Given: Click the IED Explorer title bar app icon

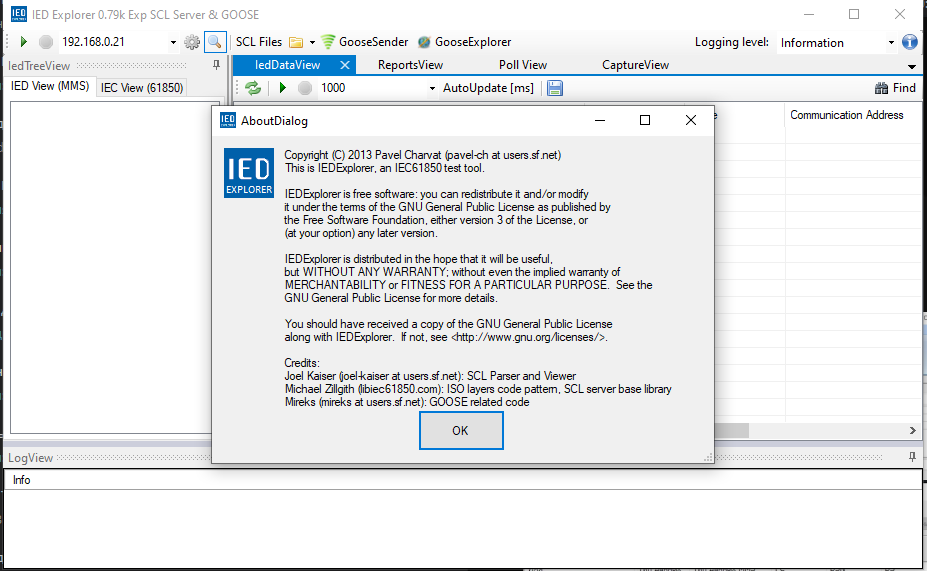Looking at the screenshot, I should 18,14.
